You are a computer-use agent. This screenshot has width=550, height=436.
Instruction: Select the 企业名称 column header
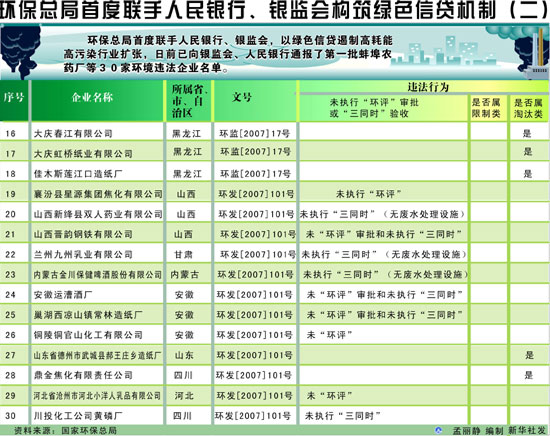93,97
